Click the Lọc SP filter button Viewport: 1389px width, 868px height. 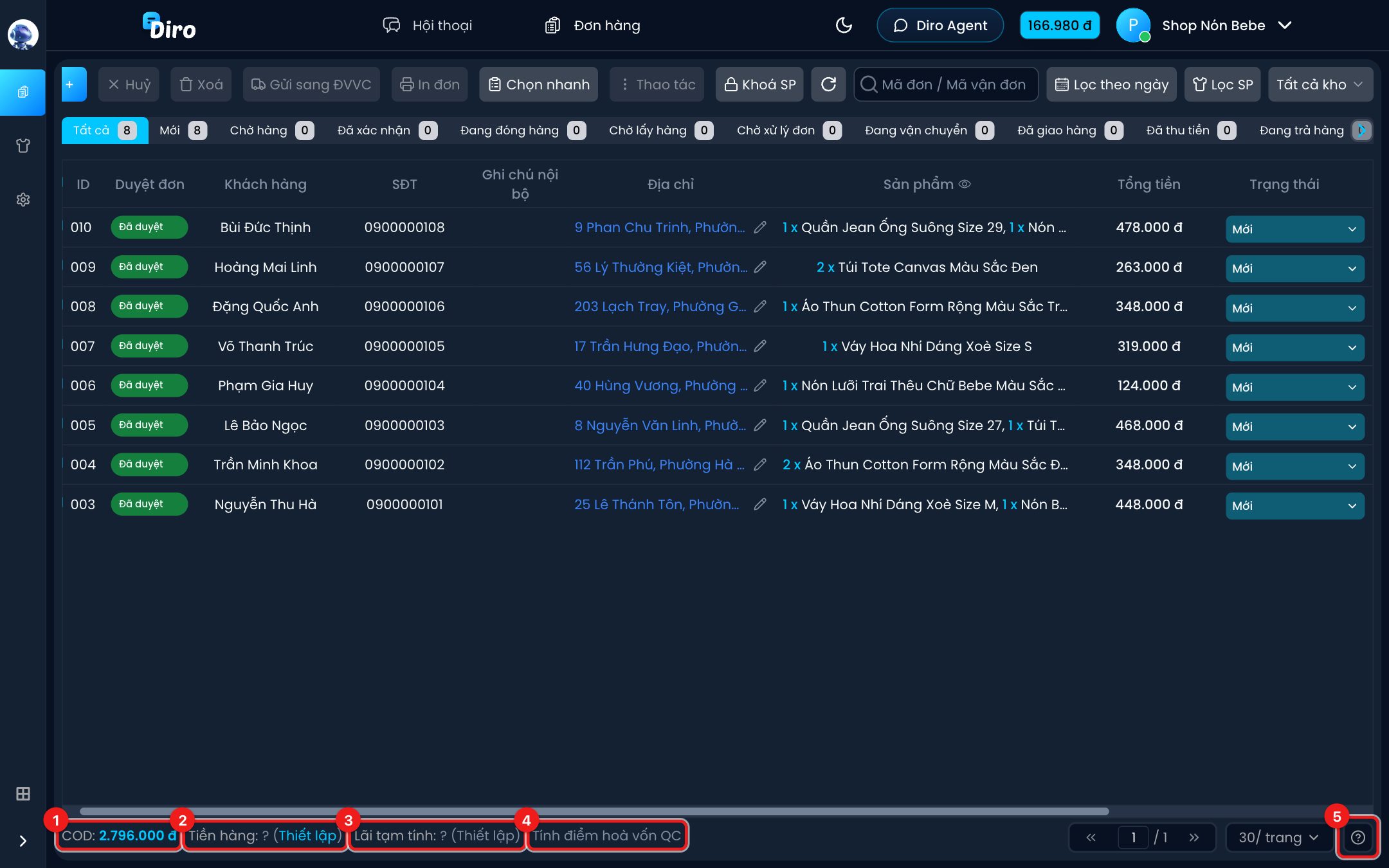(1222, 84)
